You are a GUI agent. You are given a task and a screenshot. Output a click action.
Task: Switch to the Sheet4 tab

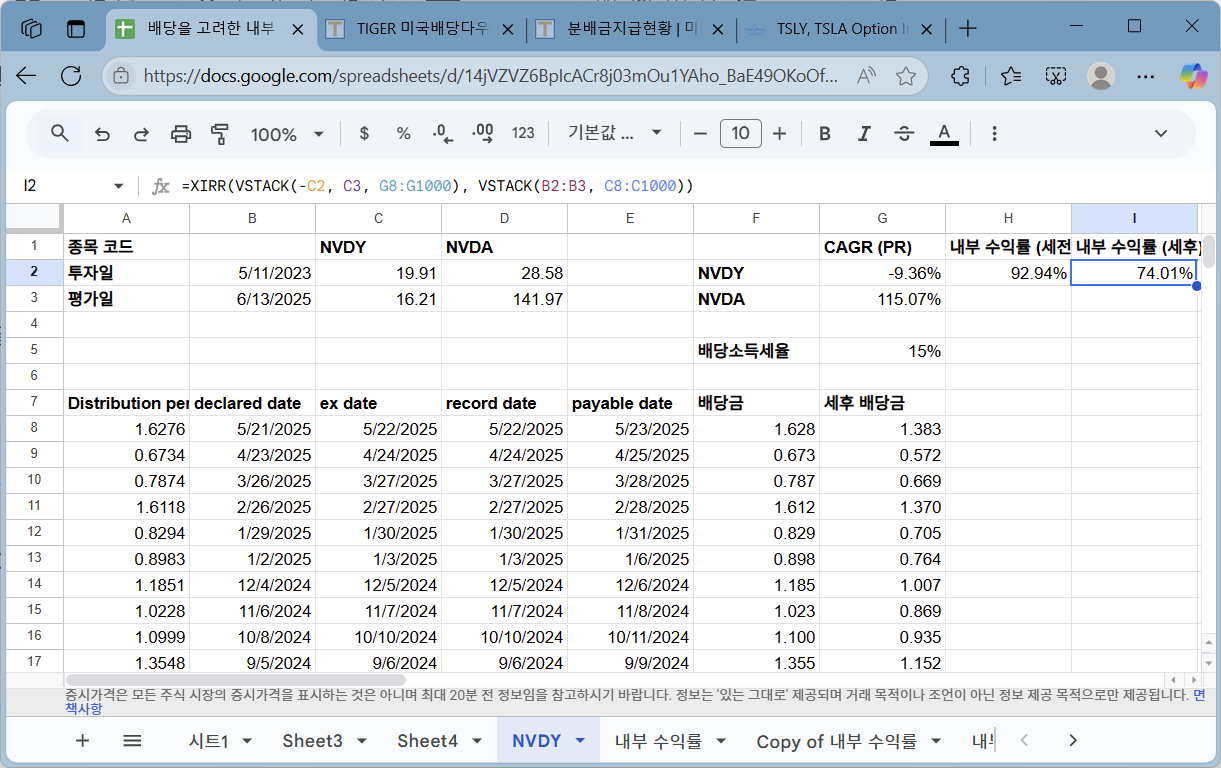(427, 741)
